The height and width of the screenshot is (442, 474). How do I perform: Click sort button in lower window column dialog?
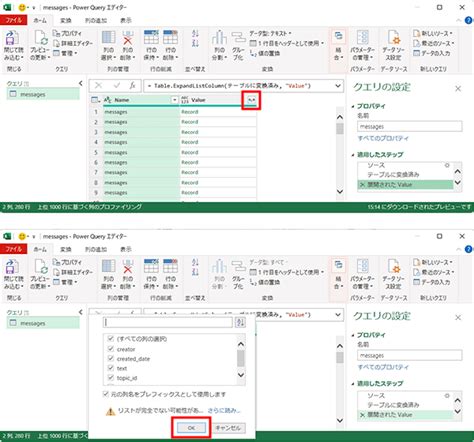tap(240, 322)
